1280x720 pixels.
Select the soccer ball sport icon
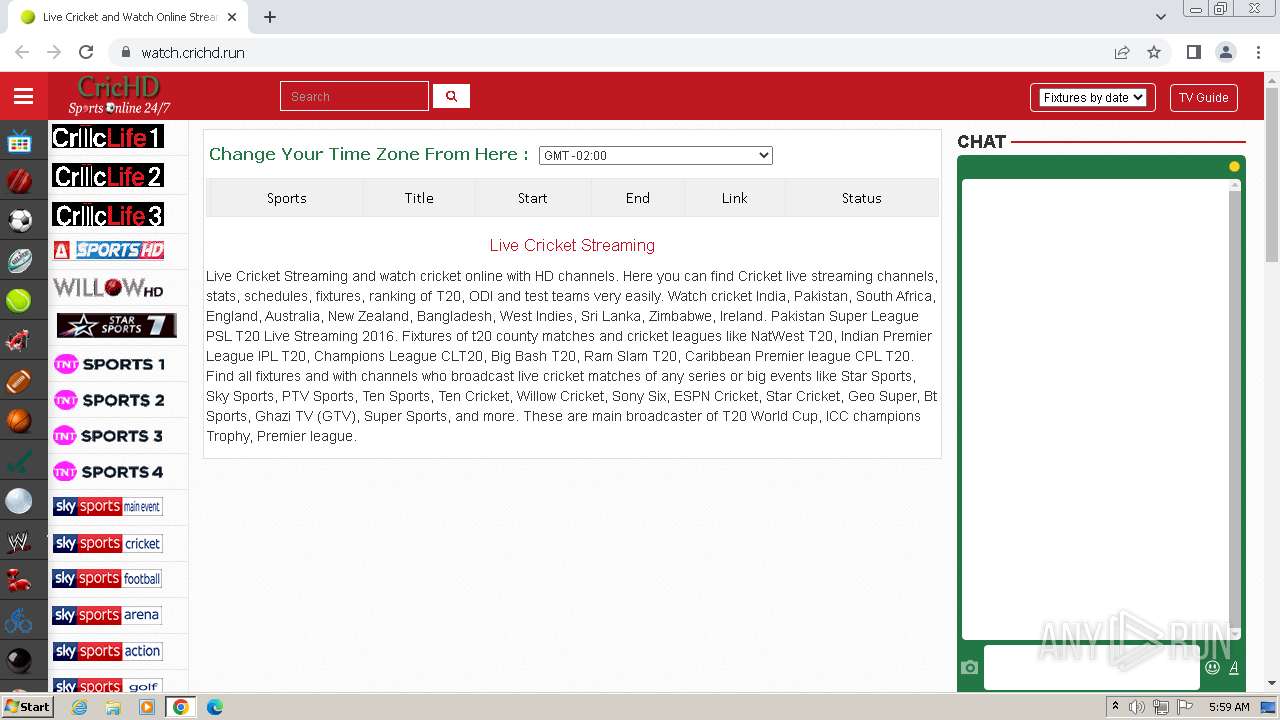click(x=19, y=220)
